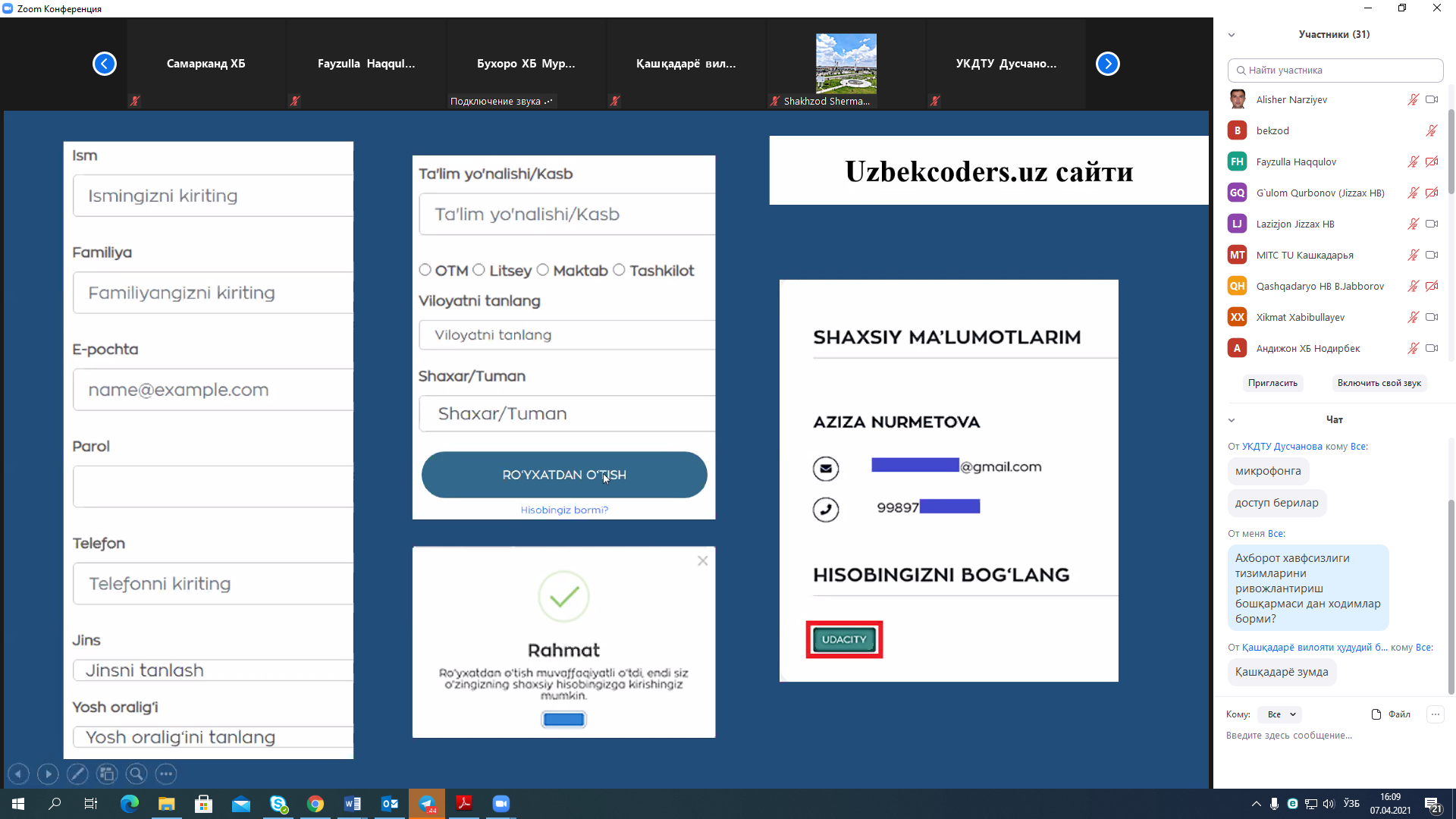Click the microphone icon in system tray
This screenshot has width=1456, height=819.
point(1274,804)
